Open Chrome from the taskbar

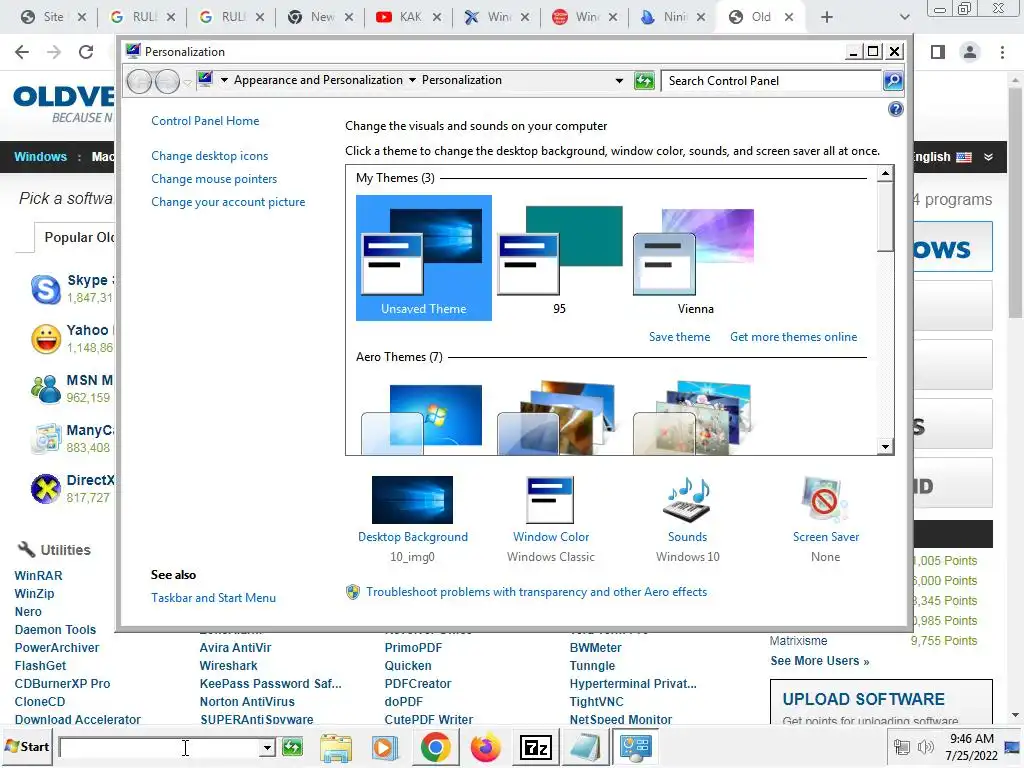[x=435, y=747]
